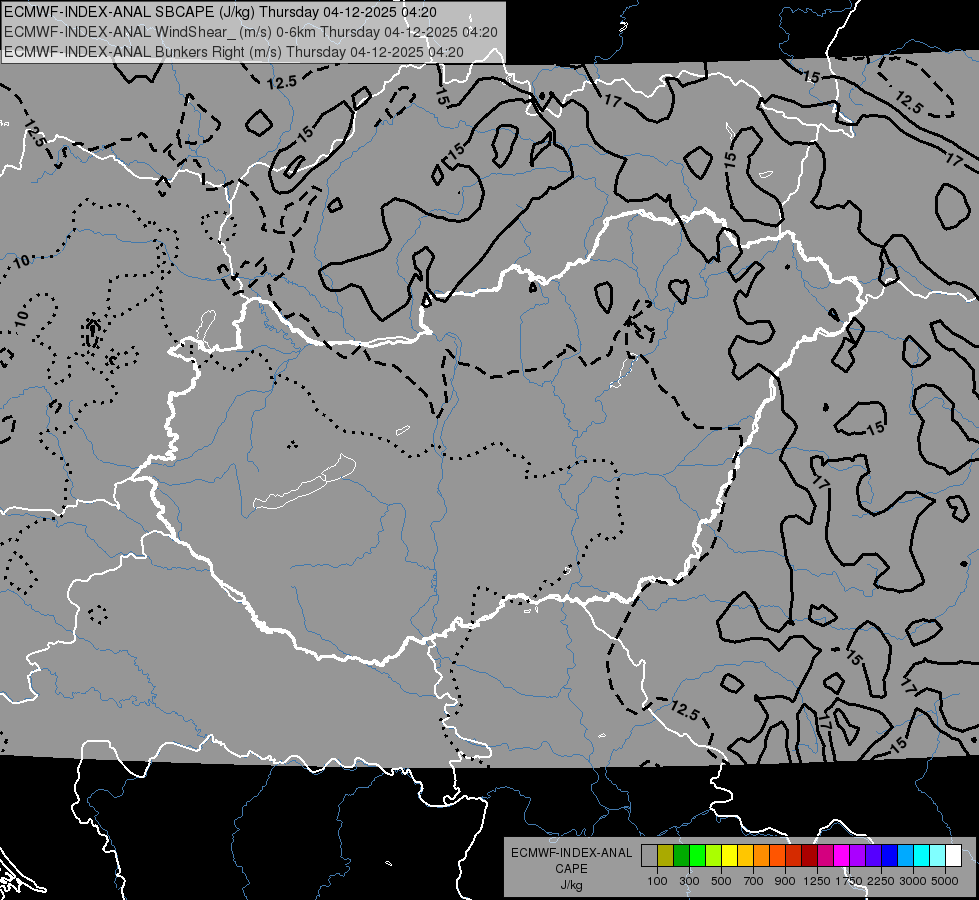The width and height of the screenshot is (979, 900).
Task: Click the 1250 value on the CAPE legend
Action: (x=817, y=881)
